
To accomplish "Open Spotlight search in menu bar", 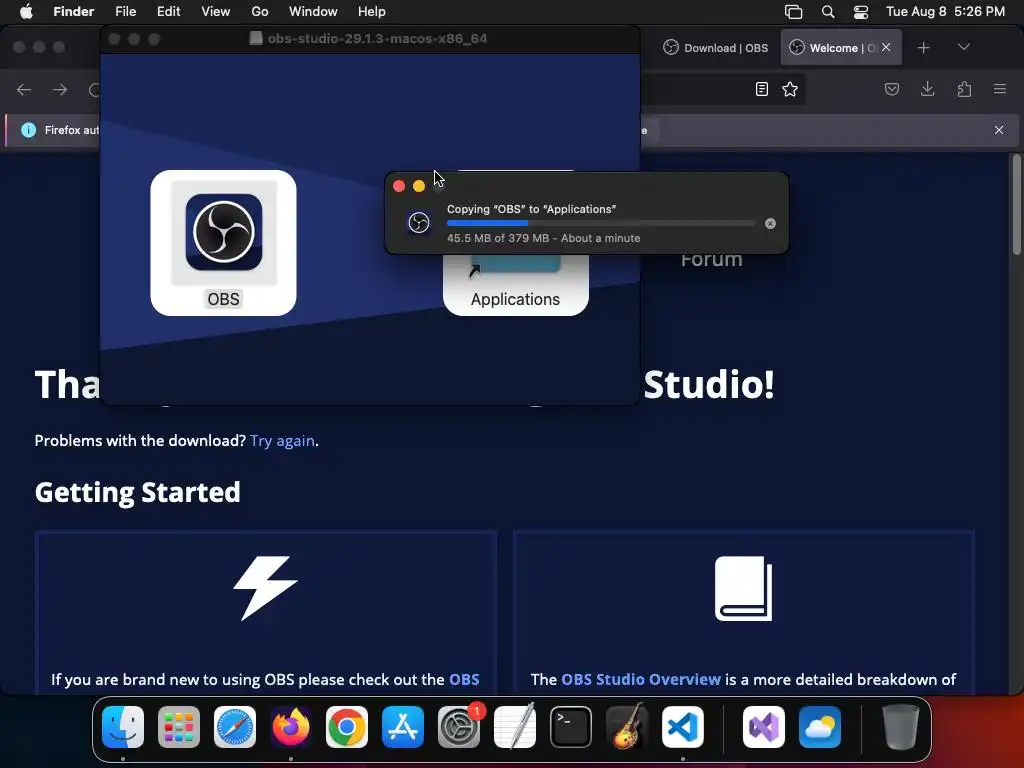I will click(828, 12).
